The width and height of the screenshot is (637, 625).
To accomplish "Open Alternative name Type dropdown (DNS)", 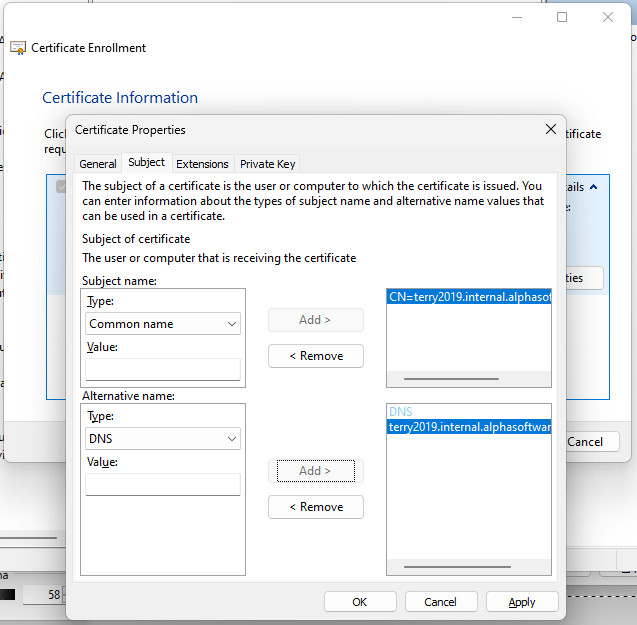I will pos(163,438).
